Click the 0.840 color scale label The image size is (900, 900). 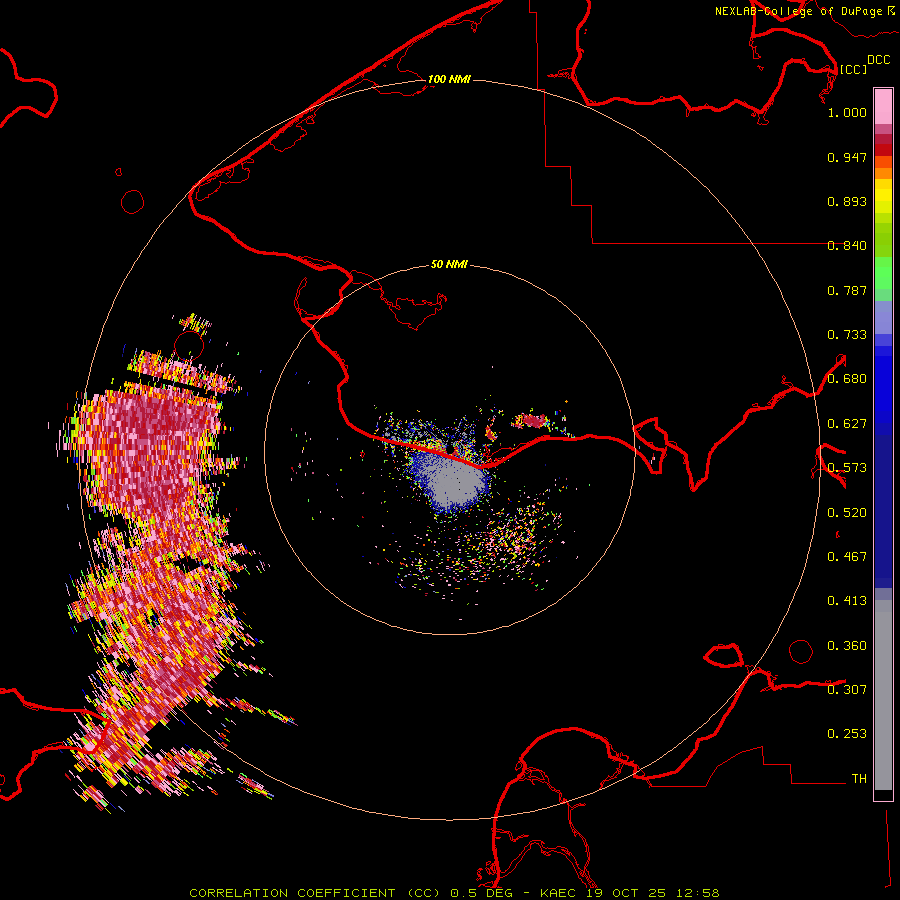[847, 246]
